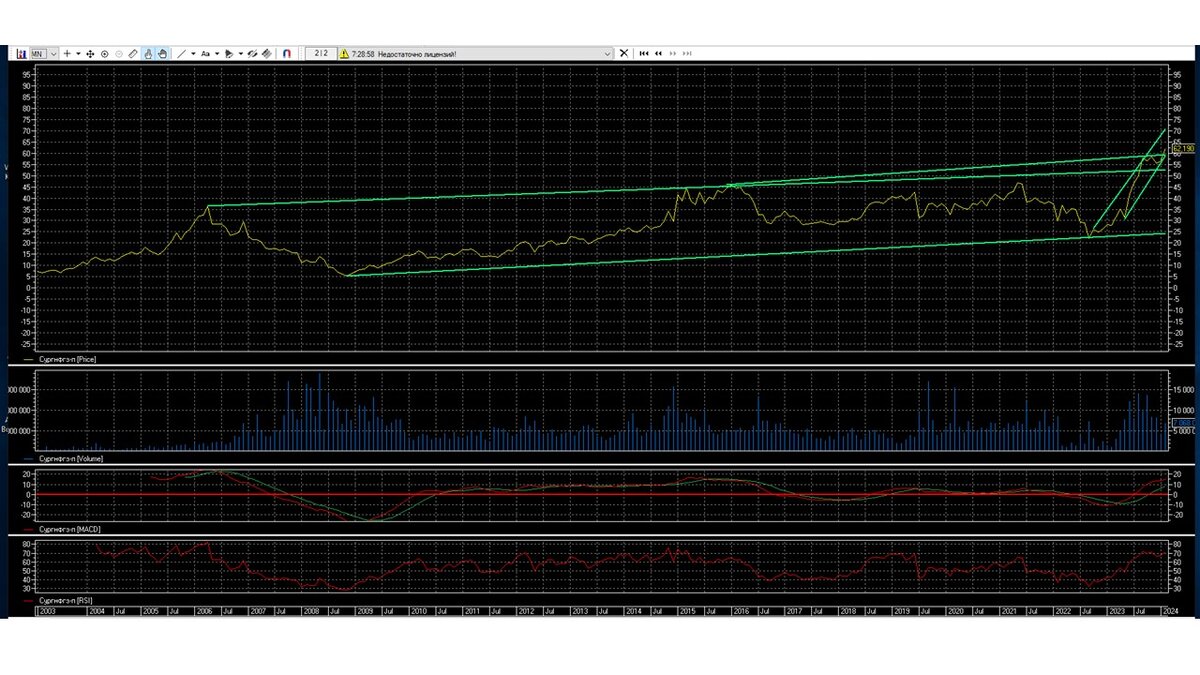Click the yellow warning triangle icon
Screen dimensions: 1200x675
pyautogui.click(x=344, y=54)
